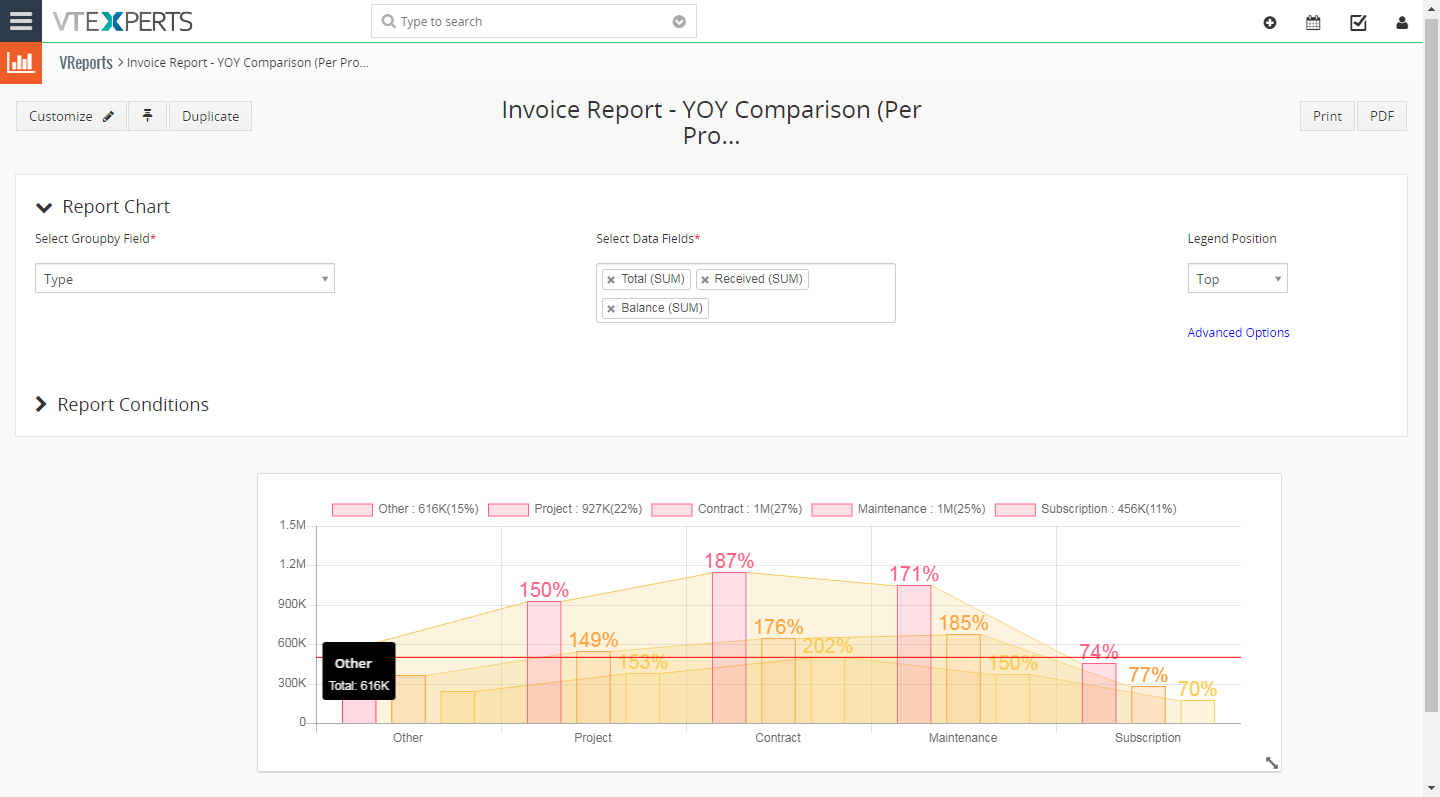
Task: Expand the Report Conditions section
Action: [x=41, y=404]
